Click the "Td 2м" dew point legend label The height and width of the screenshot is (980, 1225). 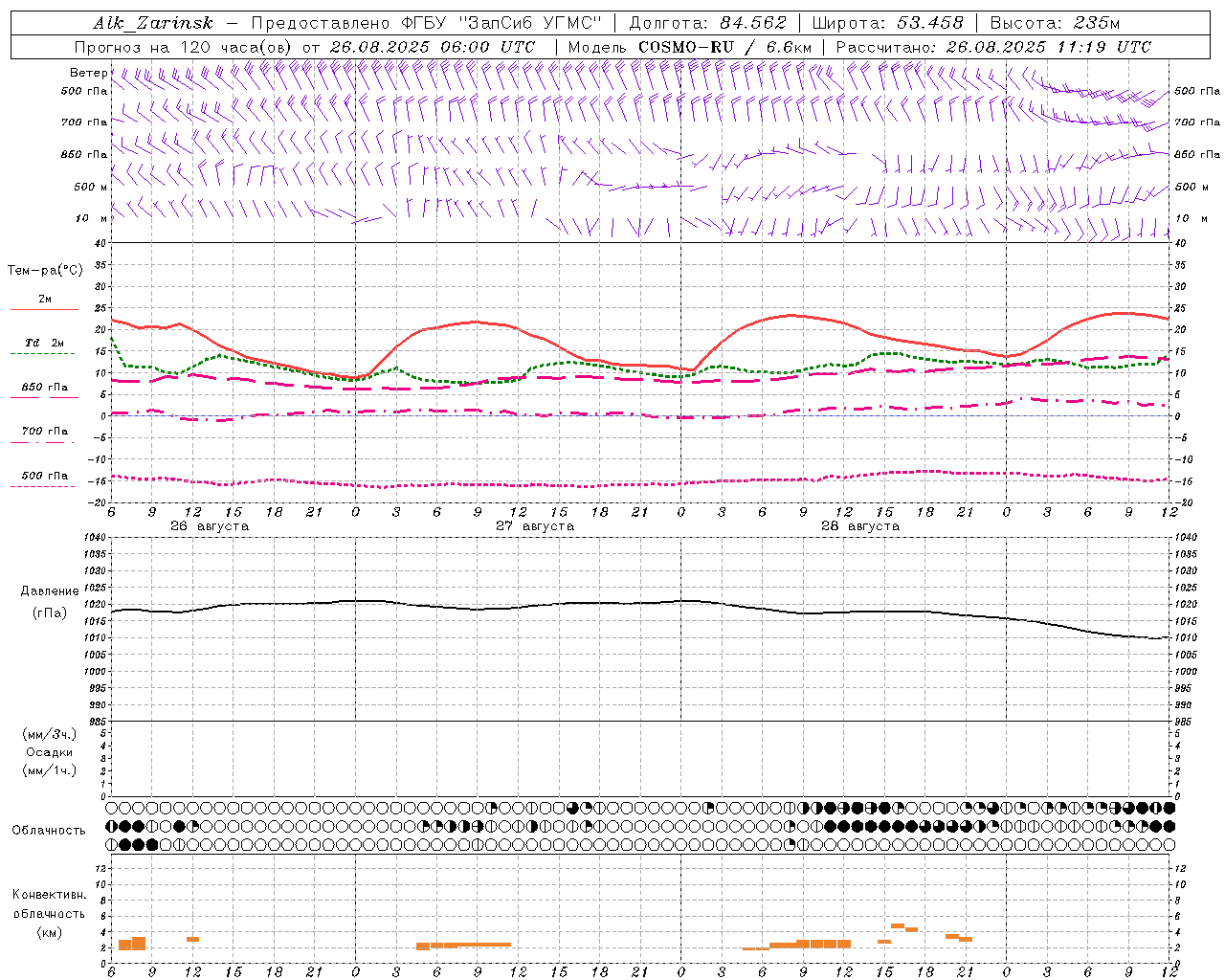(x=45, y=343)
